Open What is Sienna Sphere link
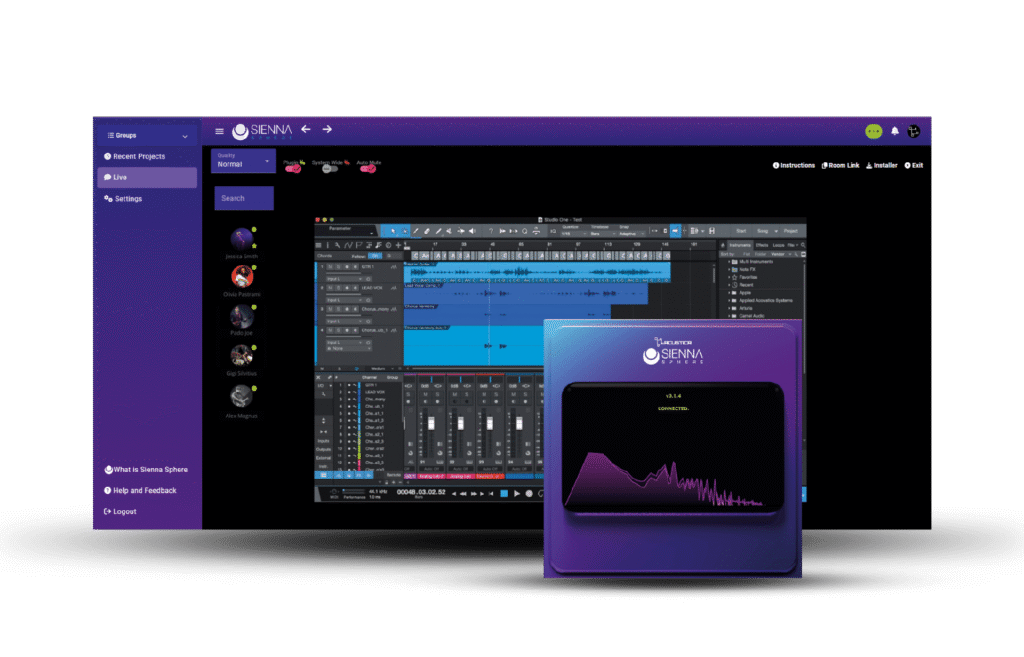This screenshot has width=1024, height=657. (146, 470)
